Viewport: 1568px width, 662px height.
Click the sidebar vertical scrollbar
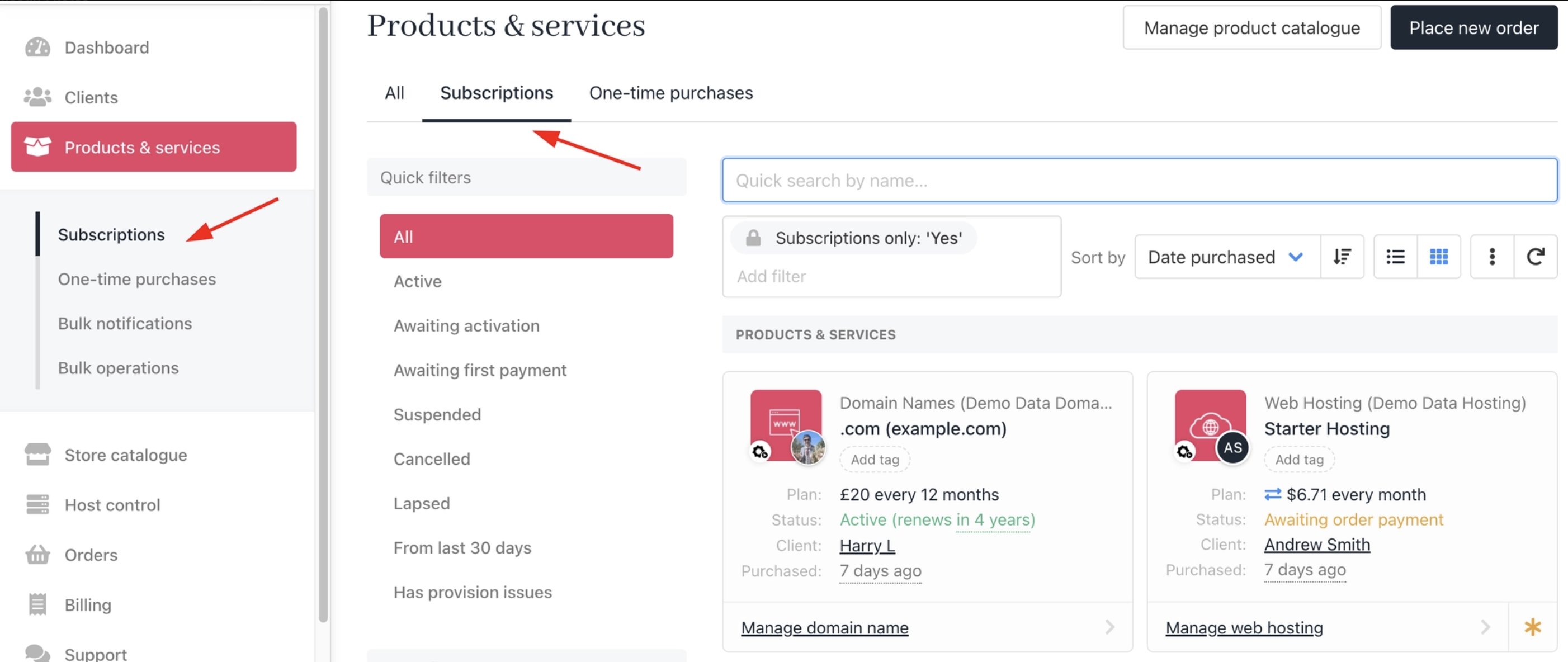(323, 315)
